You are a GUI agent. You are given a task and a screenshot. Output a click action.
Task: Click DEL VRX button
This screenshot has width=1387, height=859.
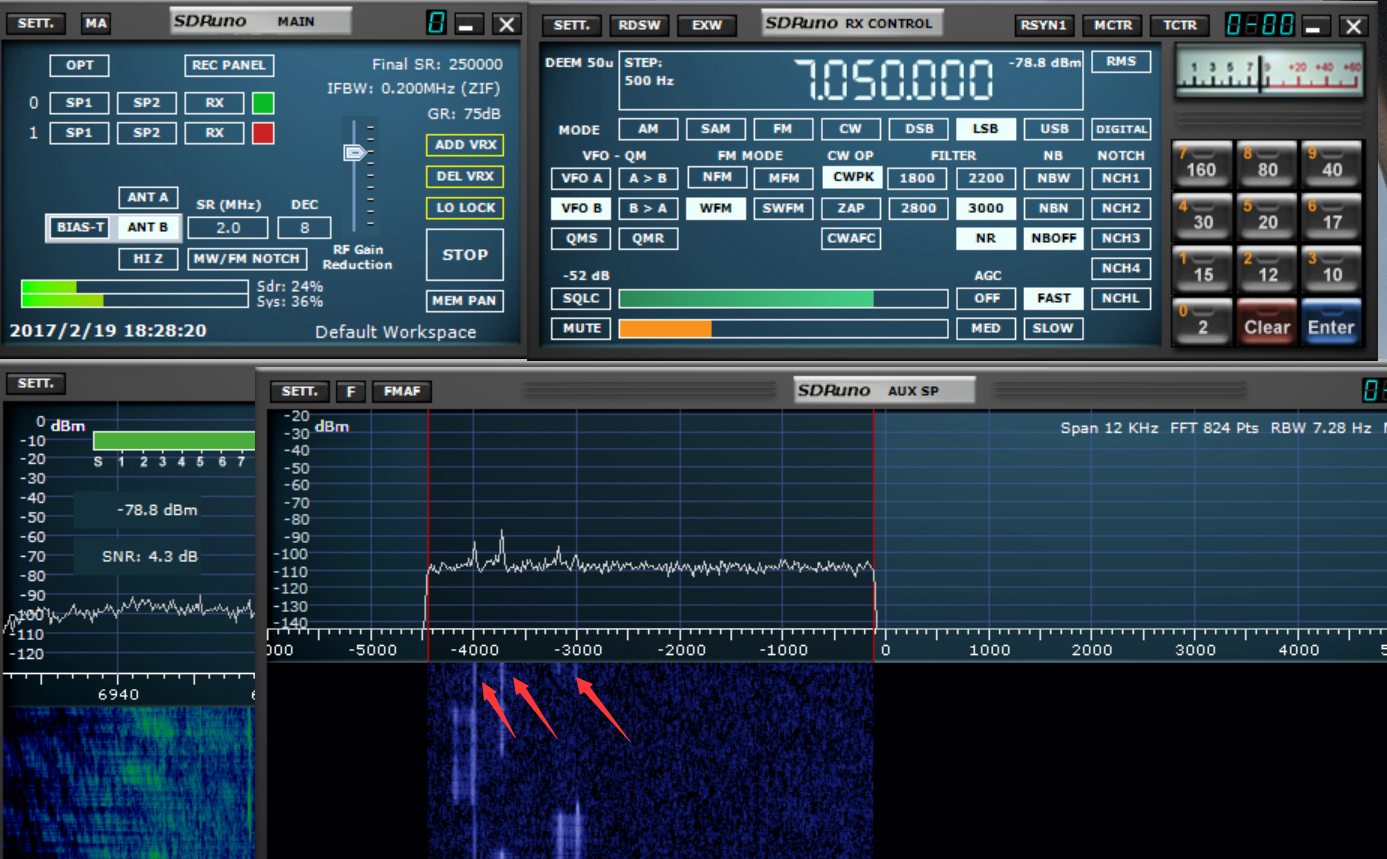pos(465,176)
